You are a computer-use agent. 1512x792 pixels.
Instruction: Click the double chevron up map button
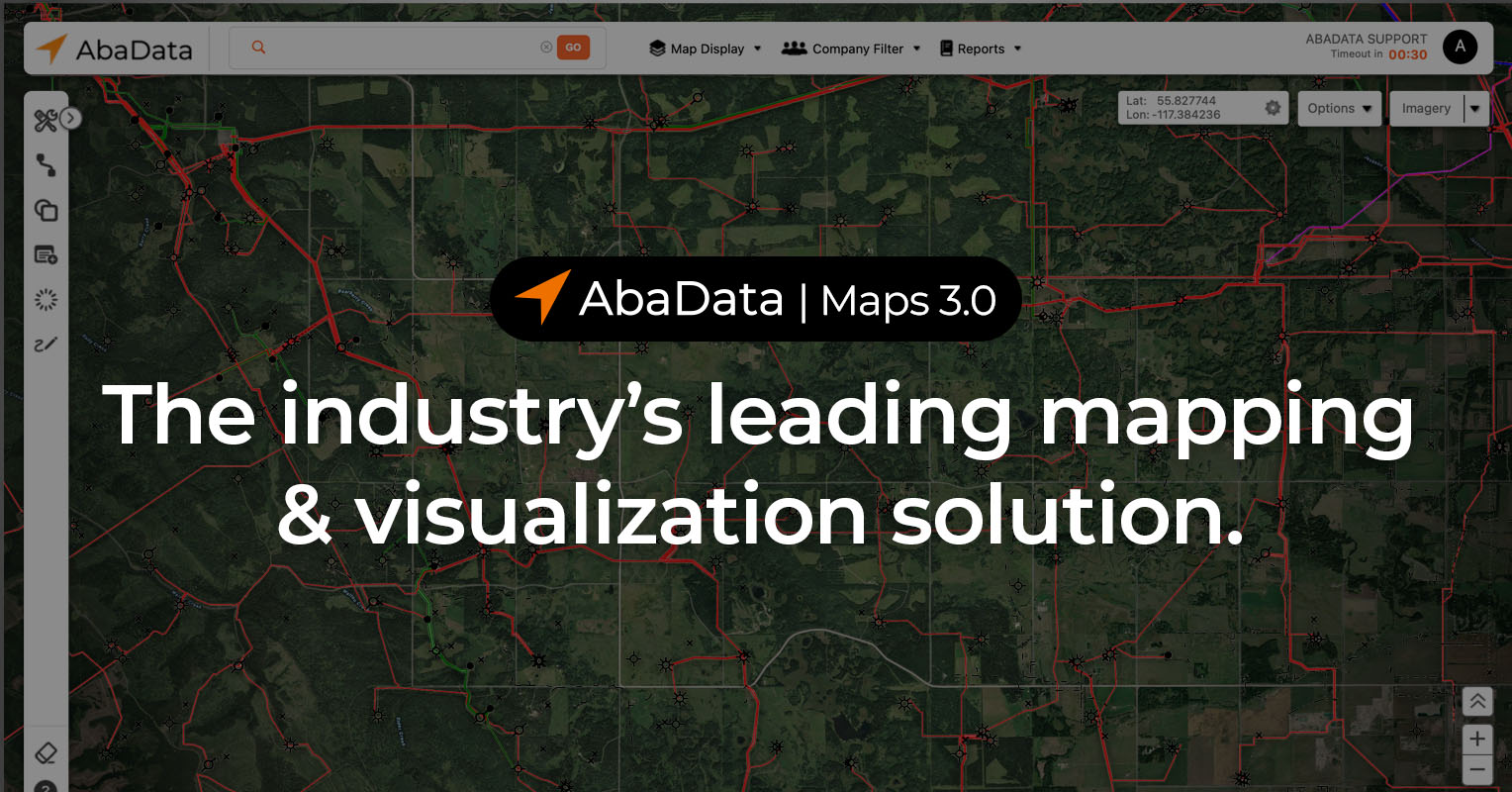(x=1477, y=702)
